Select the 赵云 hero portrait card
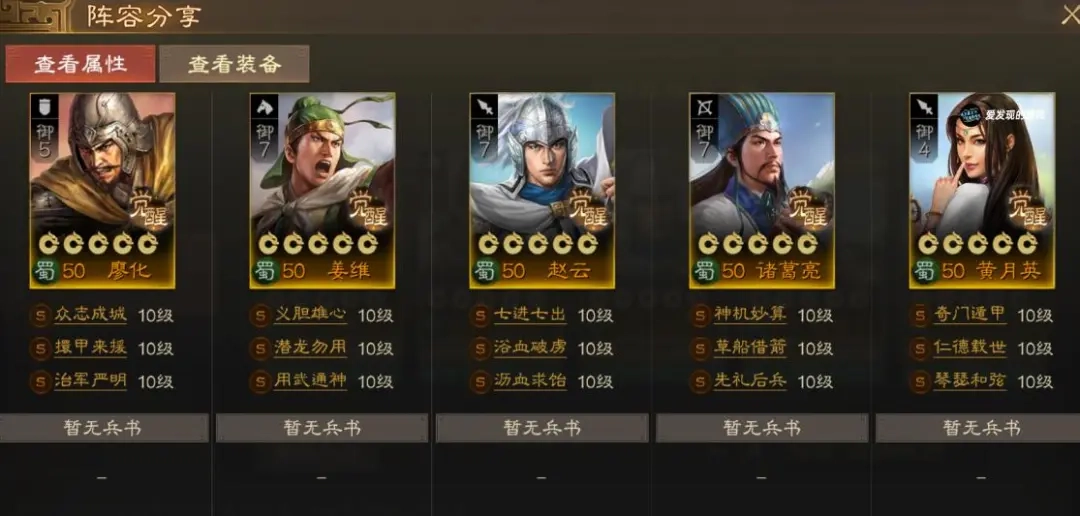Viewport: 1080px width, 516px height. [x=542, y=191]
